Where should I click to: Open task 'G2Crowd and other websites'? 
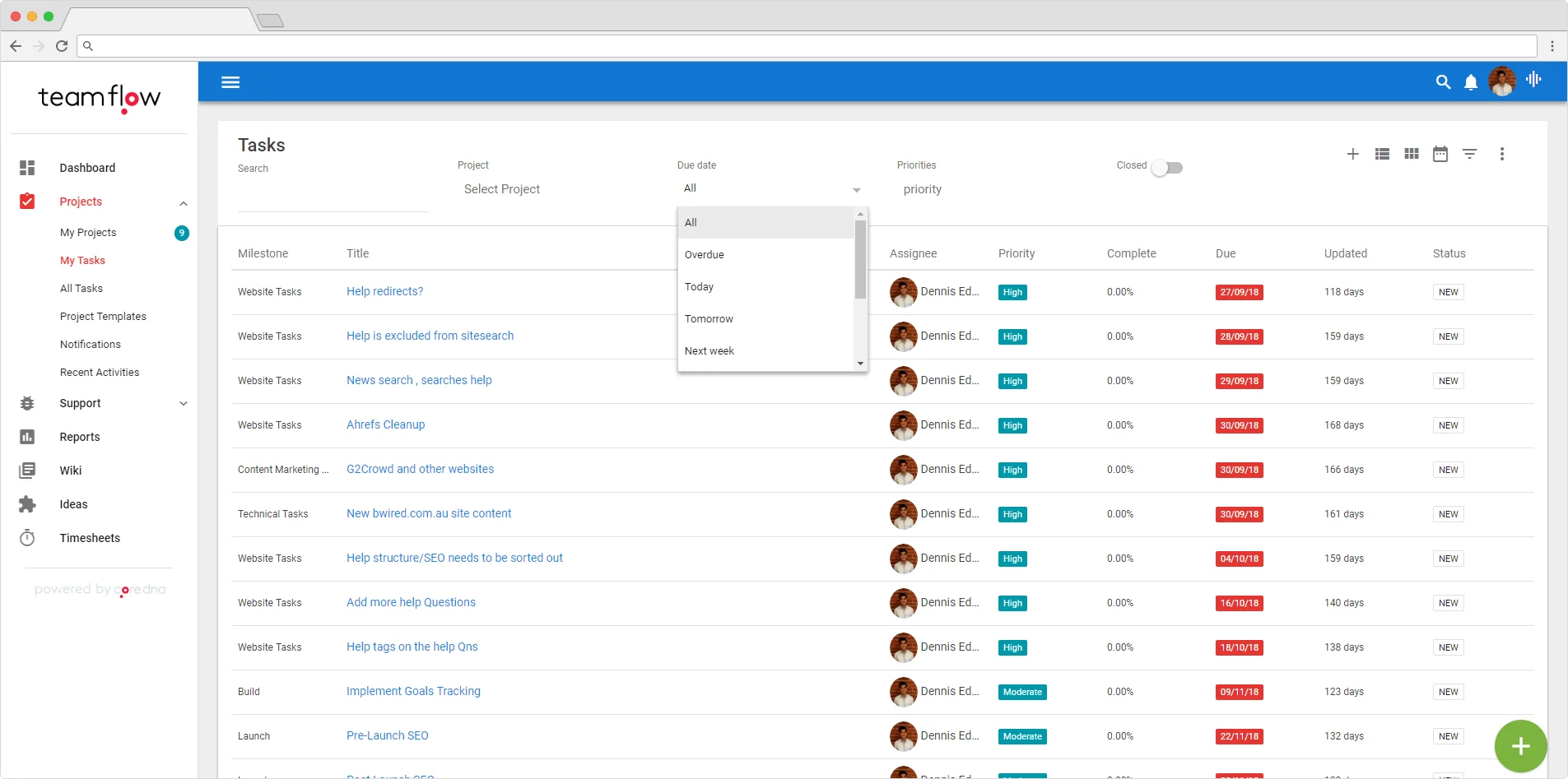click(420, 469)
